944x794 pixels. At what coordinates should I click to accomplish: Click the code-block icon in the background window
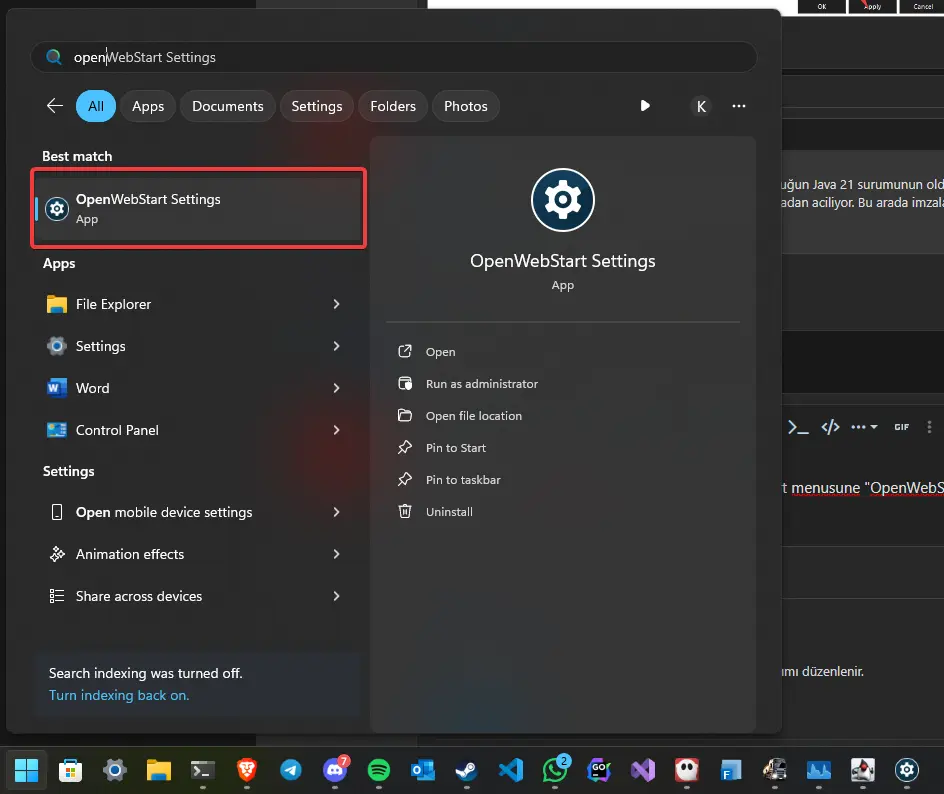coord(830,427)
